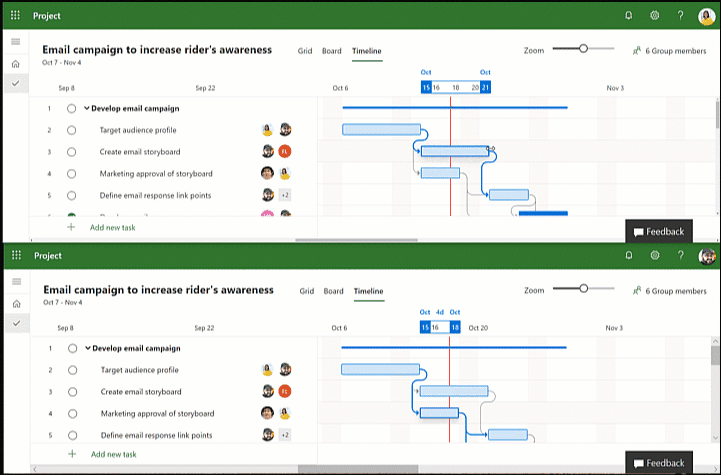Image resolution: width=721 pixels, height=475 pixels.
Task: Mark Create email storyboard complete in bottom window
Action: pos(72,392)
